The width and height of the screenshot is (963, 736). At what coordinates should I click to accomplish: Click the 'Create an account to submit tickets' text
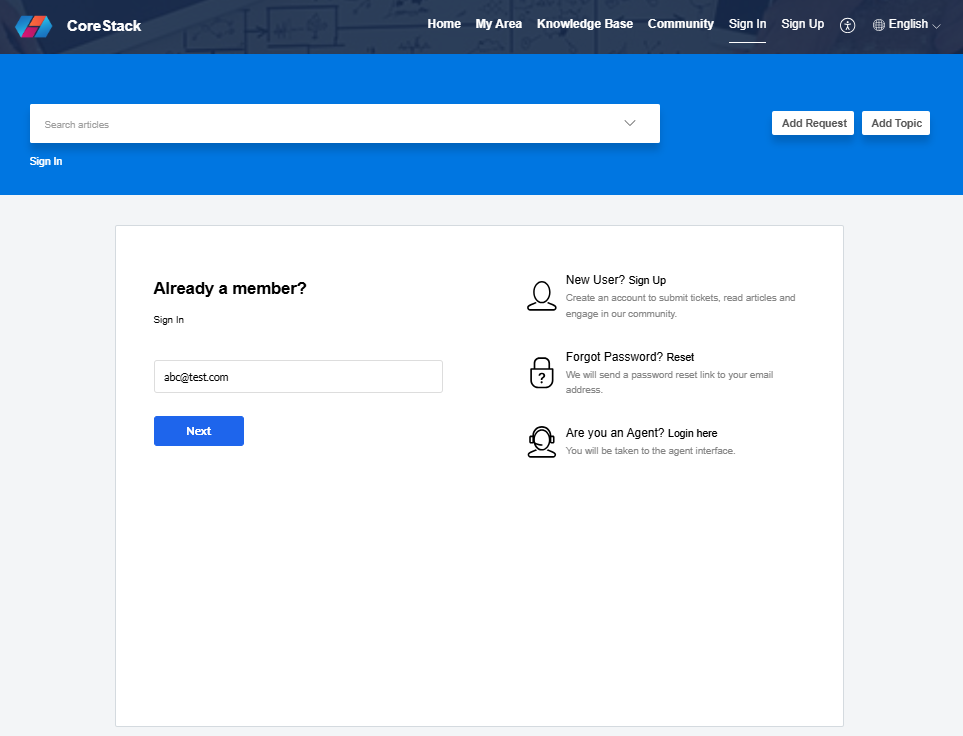680,305
